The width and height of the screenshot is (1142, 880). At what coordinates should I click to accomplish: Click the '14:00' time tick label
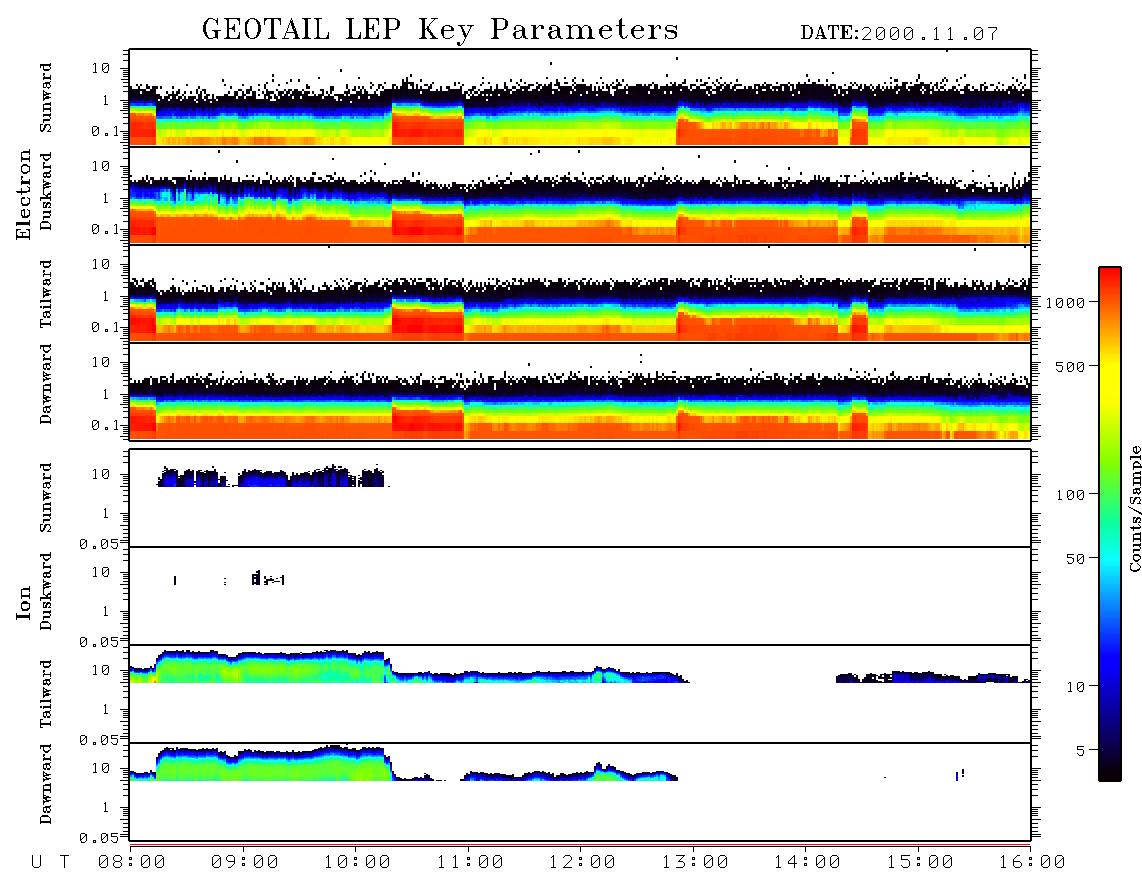click(807, 862)
